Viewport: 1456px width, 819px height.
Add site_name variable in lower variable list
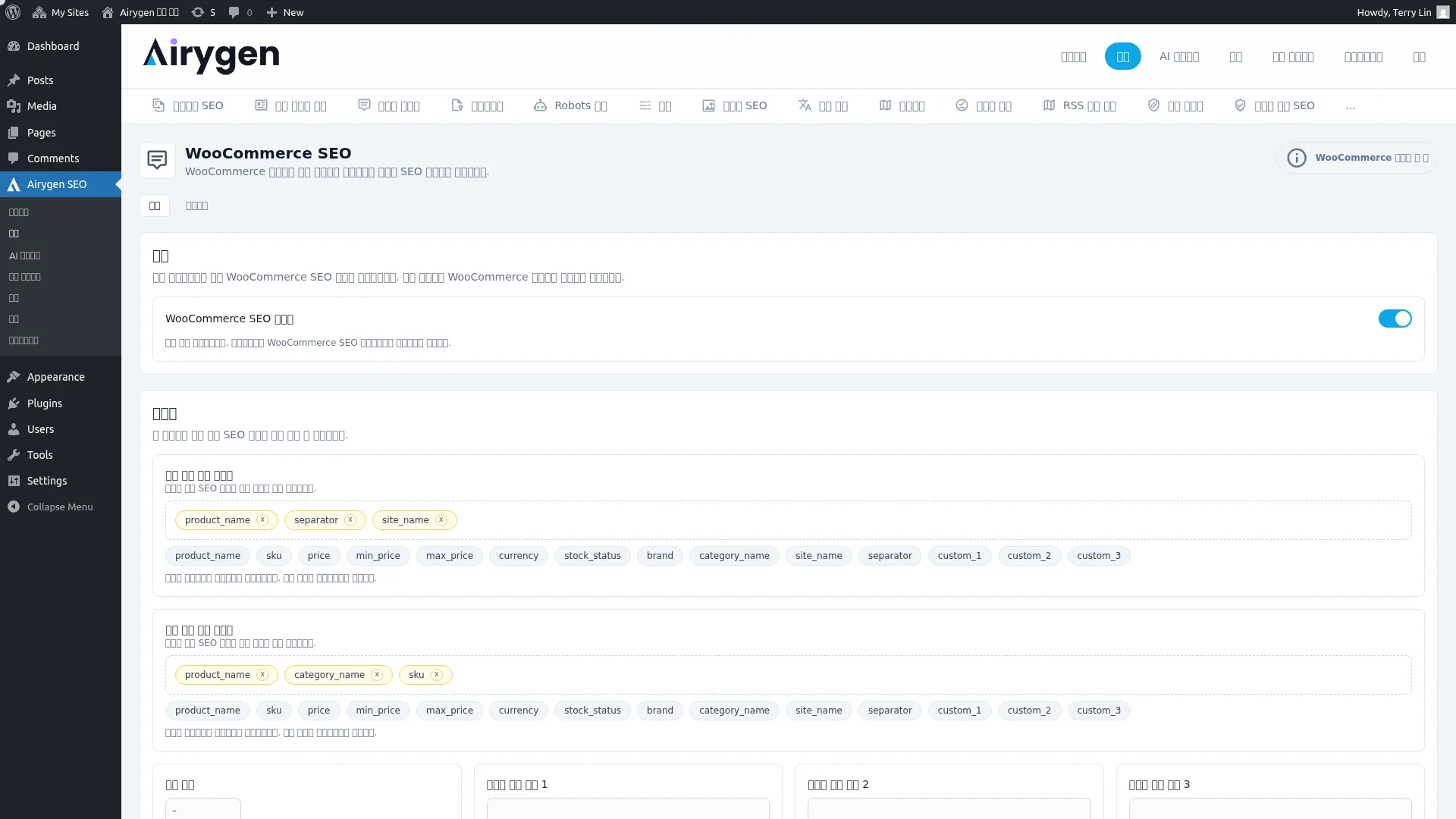819,711
